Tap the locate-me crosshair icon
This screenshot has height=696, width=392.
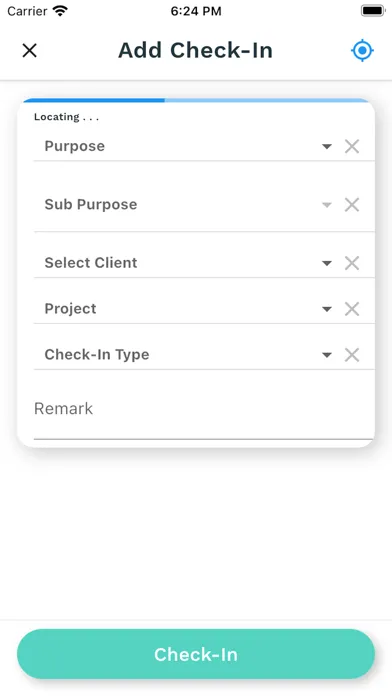coord(362,51)
